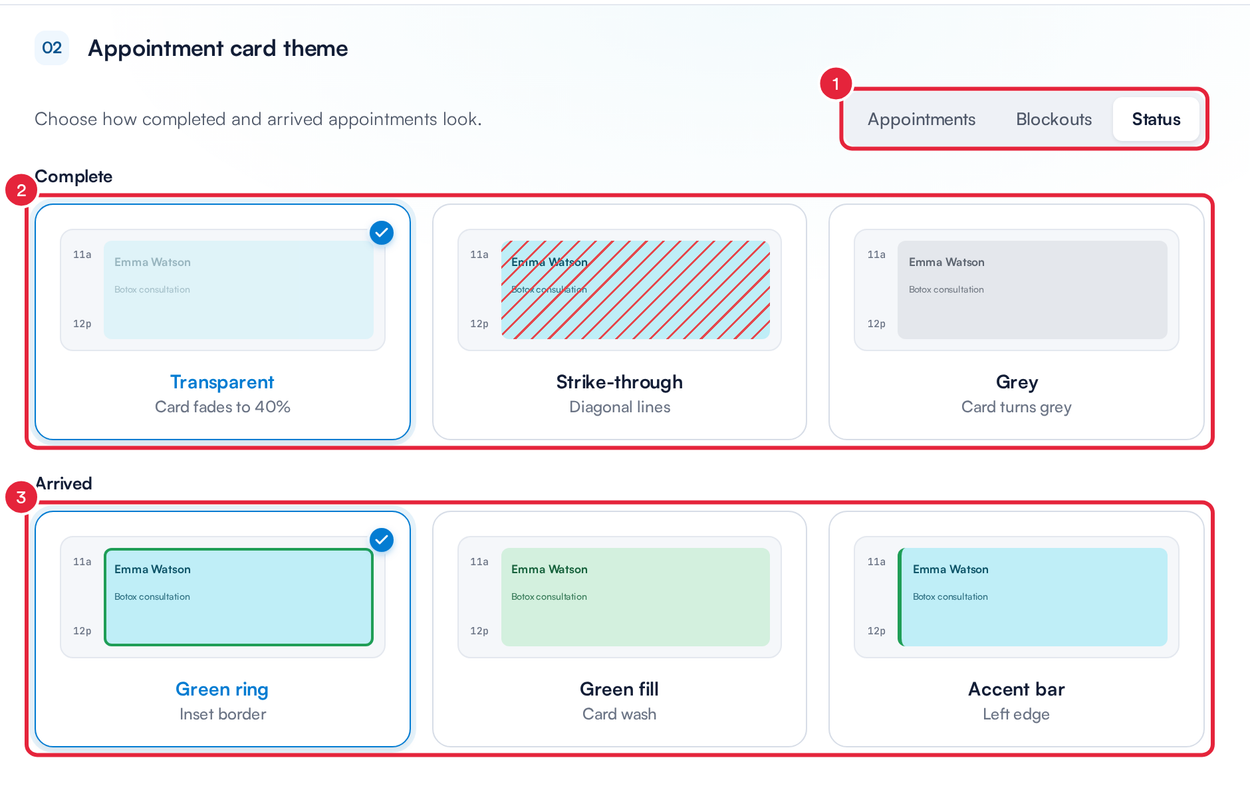Switch to the Blockouts tab

click(1053, 119)
